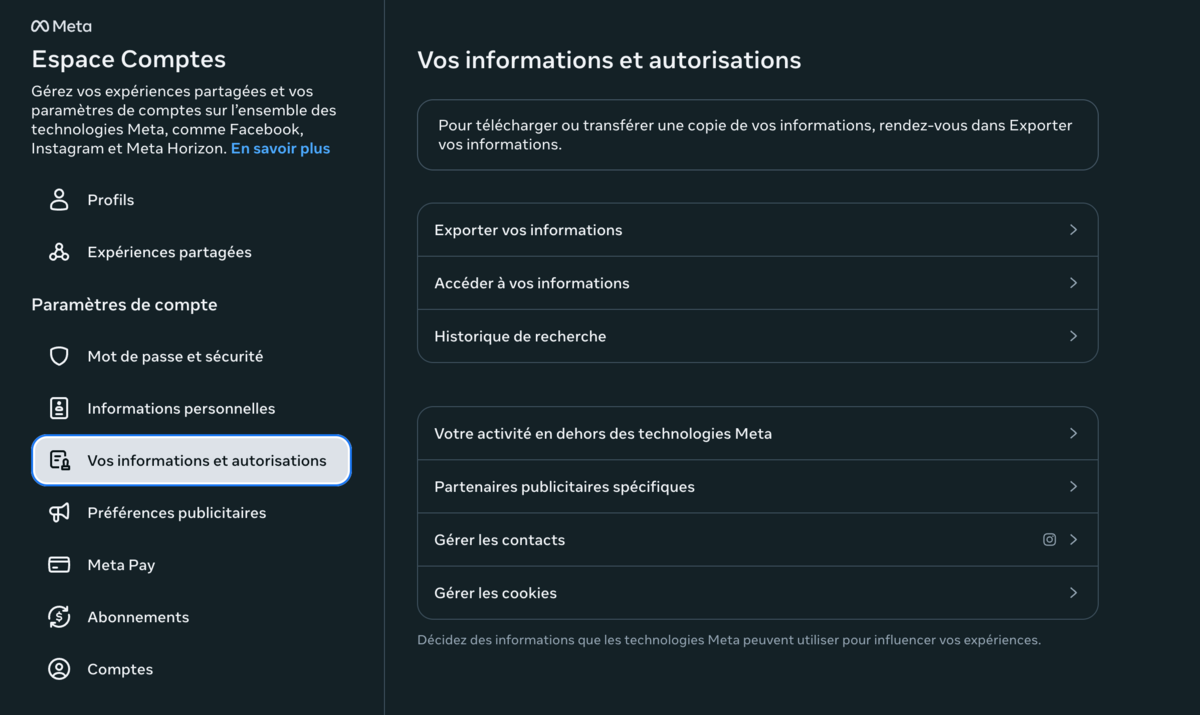Image resolution: width=1200 pixels, height=715 pixels.
Task: Open the En savoir plus link
Action: click(280, 147)
